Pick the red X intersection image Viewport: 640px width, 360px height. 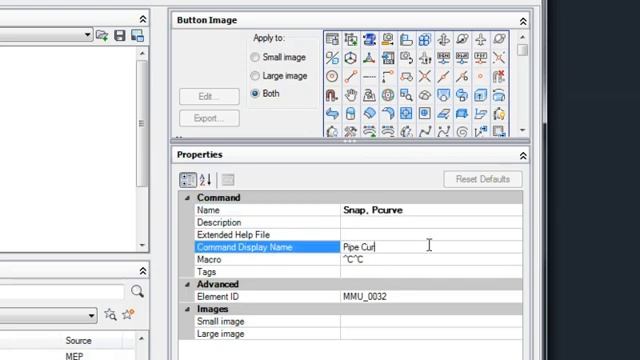click(425, 76)
